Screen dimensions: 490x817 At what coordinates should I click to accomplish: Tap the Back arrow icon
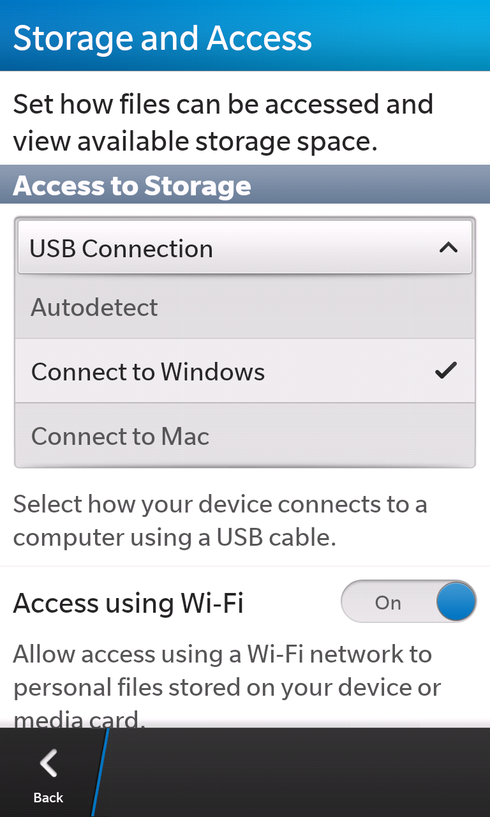click(48, 763)
